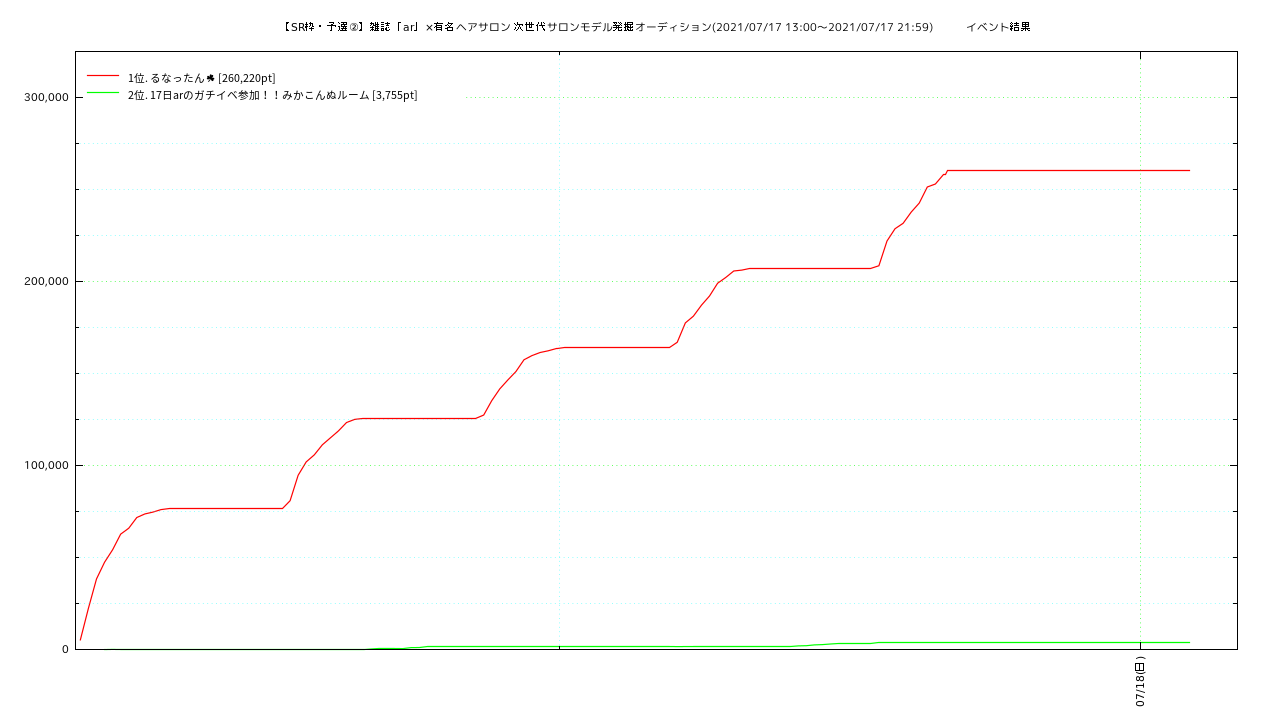Click the 200,000 y-axis label
Image resolution: width=1280 pixels, height=720 pixels.
coord(45,281)
